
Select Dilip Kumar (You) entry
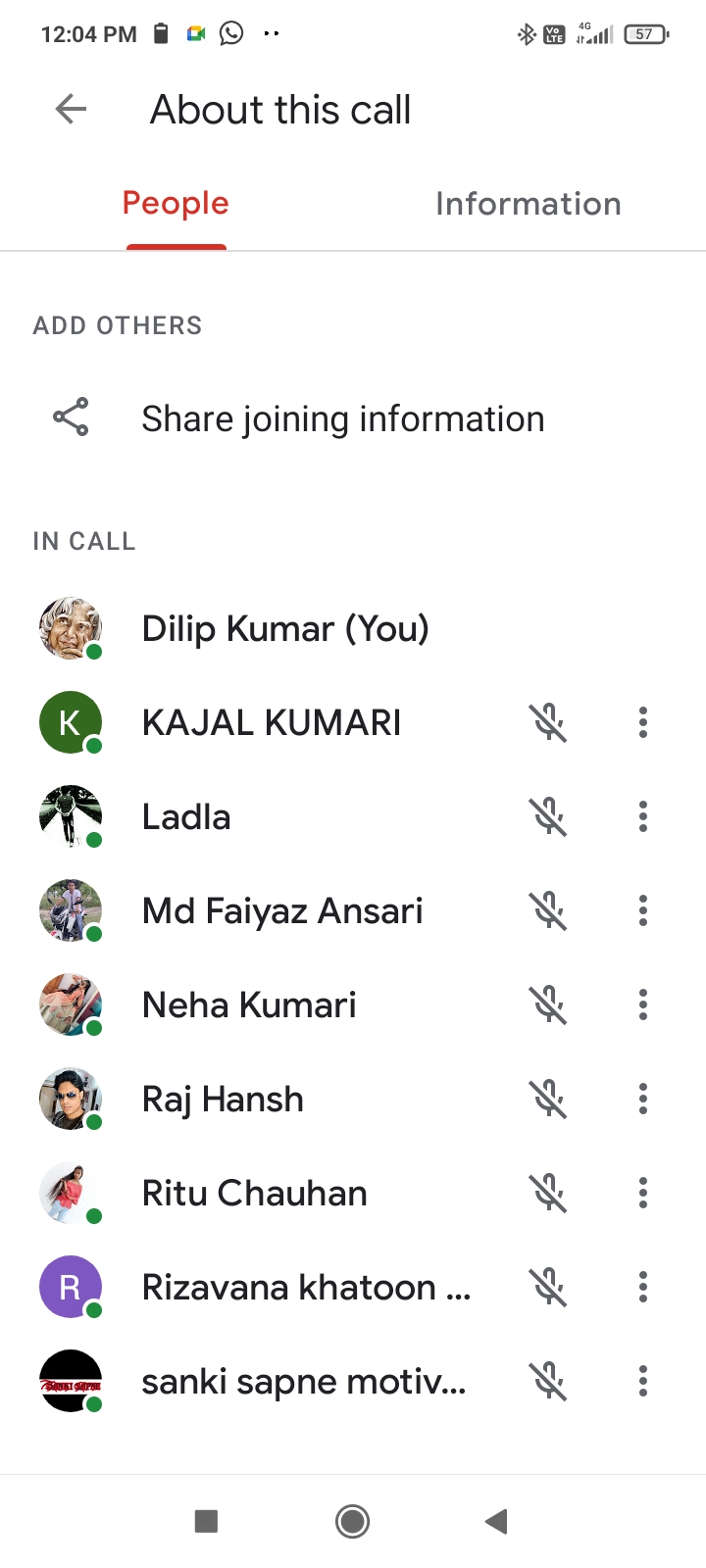pyautogui.click(x=285, y=629)
